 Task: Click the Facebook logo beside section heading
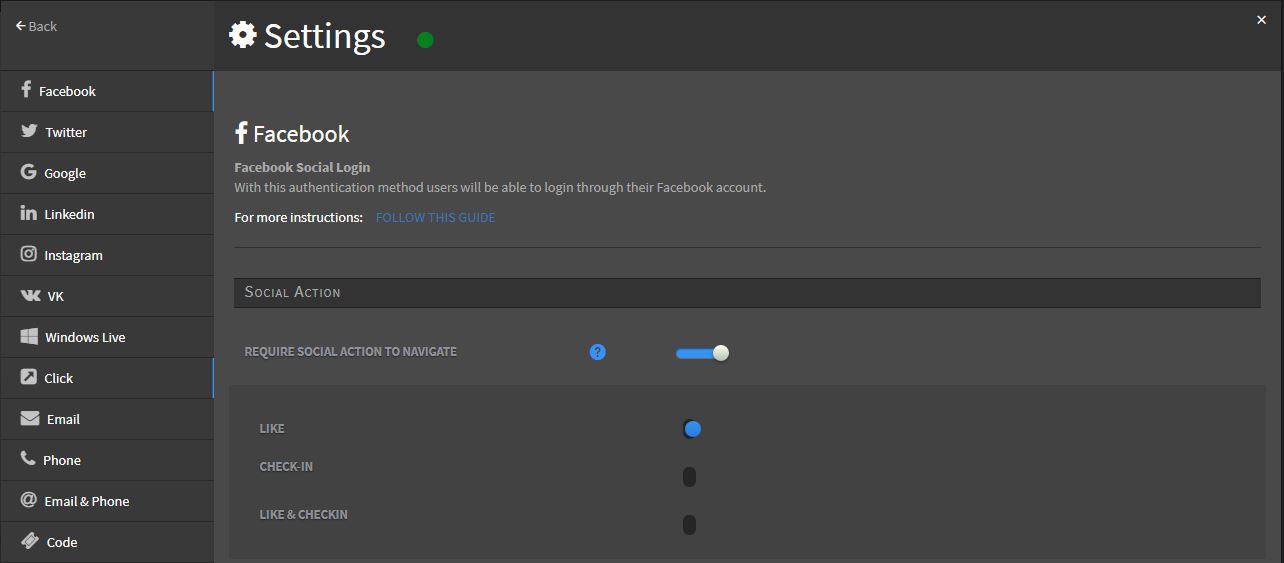pos(241,133)
